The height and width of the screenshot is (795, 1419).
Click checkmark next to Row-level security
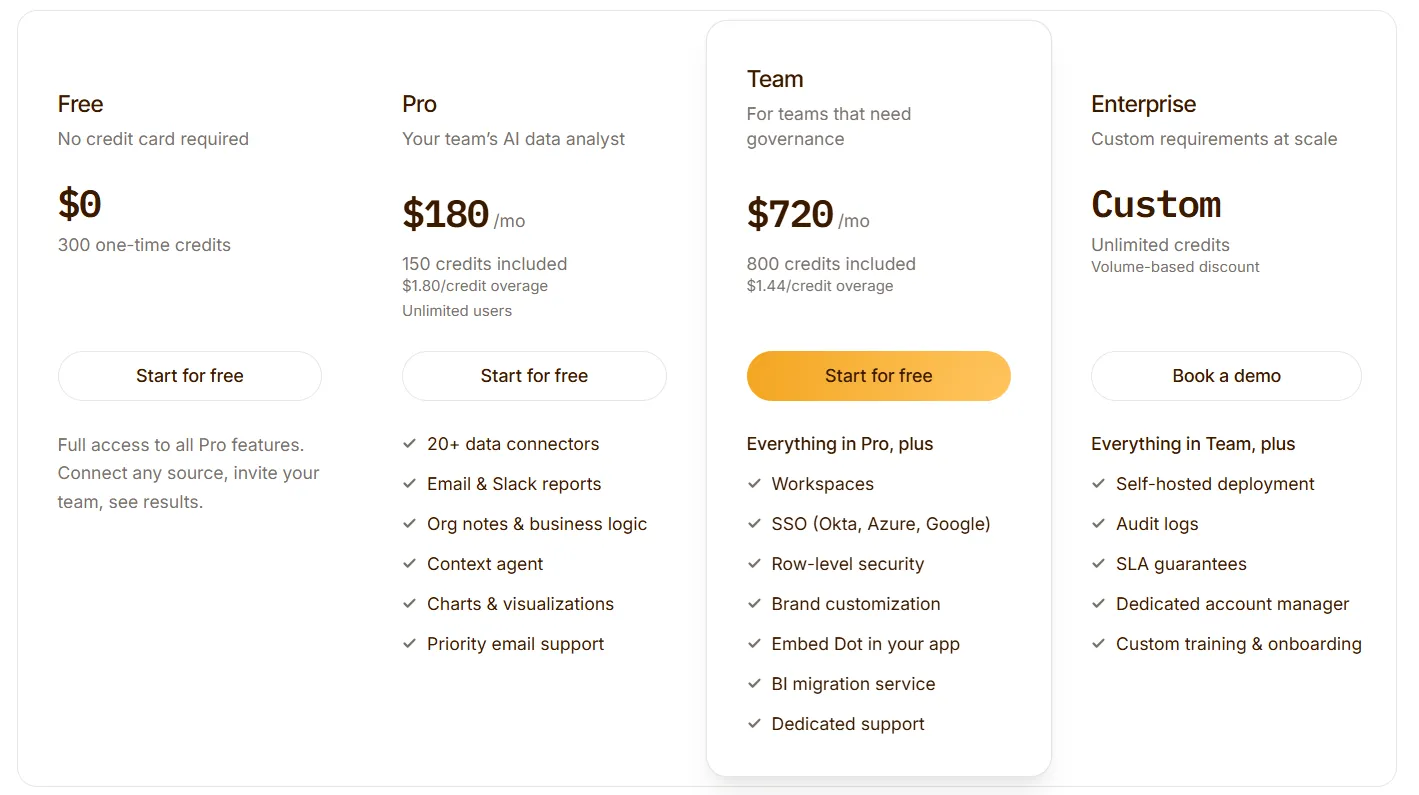click(754, 563)
